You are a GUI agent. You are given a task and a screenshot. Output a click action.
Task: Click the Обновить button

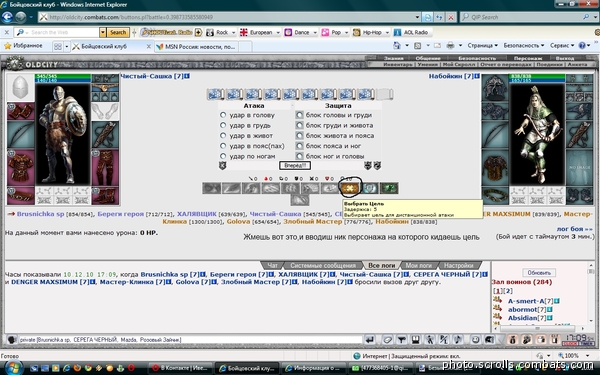click(x=539, y=273)
